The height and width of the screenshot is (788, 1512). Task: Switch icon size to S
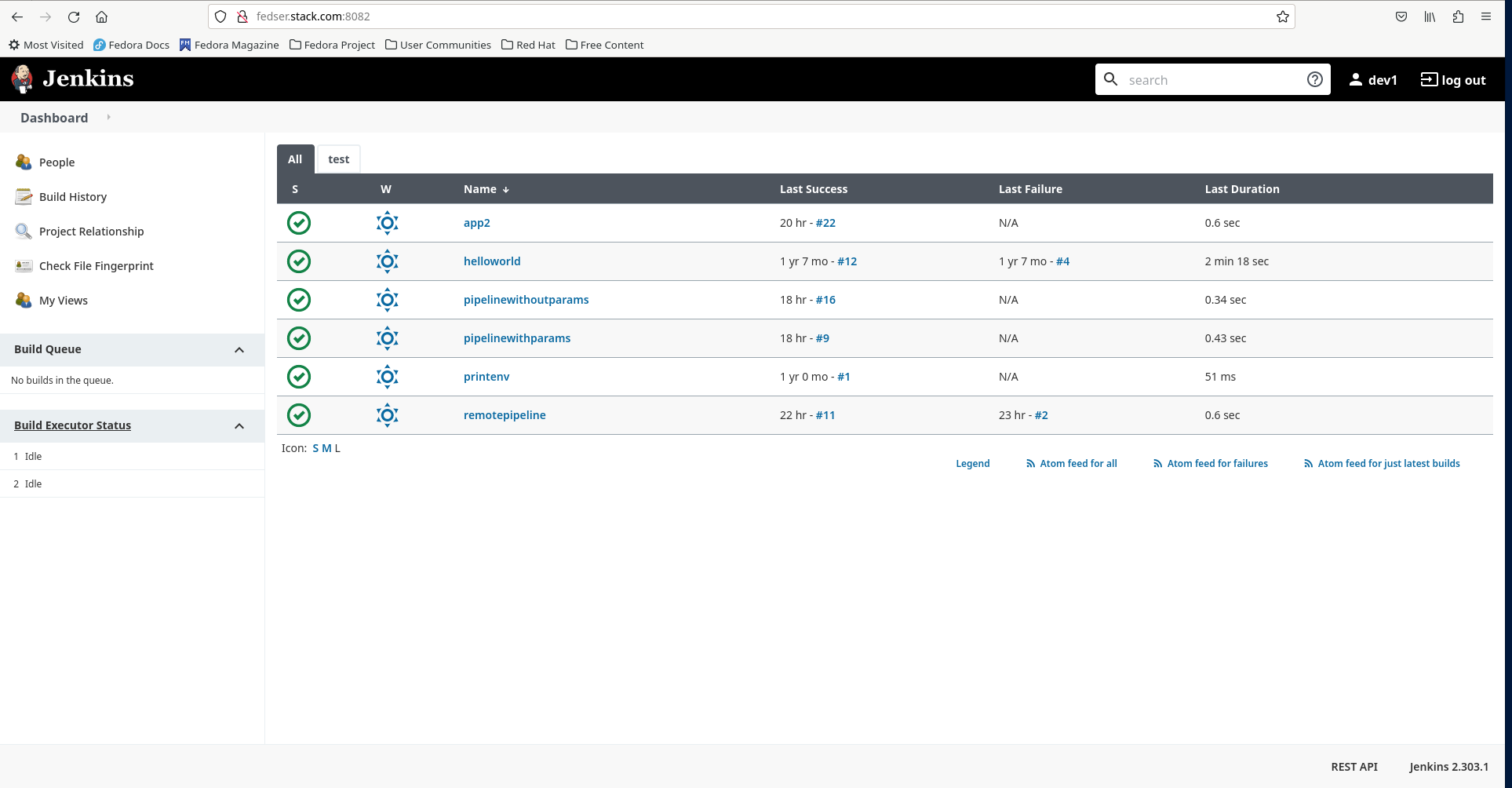tap(316, 447)
